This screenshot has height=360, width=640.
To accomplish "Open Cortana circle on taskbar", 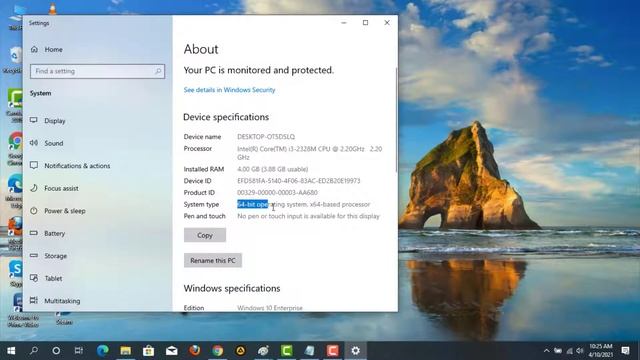I will pos(56,351).
